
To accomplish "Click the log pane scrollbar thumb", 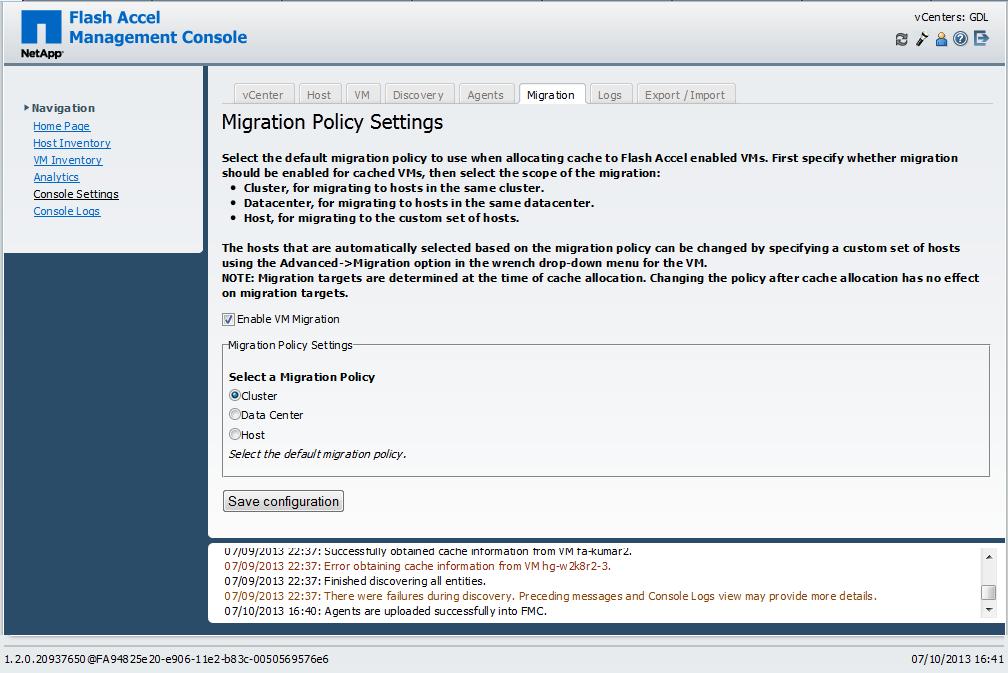I will [x=989, y=592].
